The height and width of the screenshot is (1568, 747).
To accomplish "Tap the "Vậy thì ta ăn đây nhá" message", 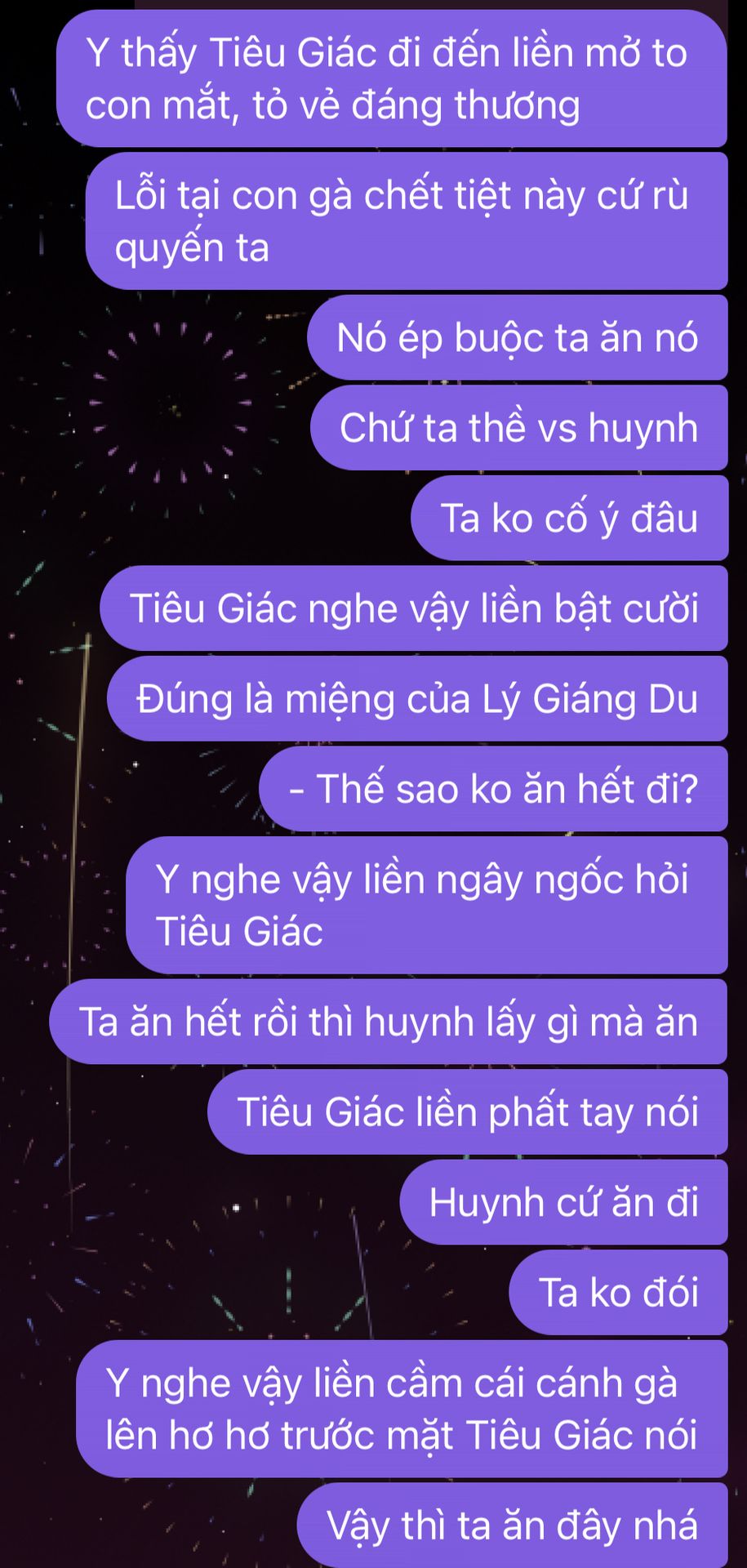I will tap(512, 1525).
